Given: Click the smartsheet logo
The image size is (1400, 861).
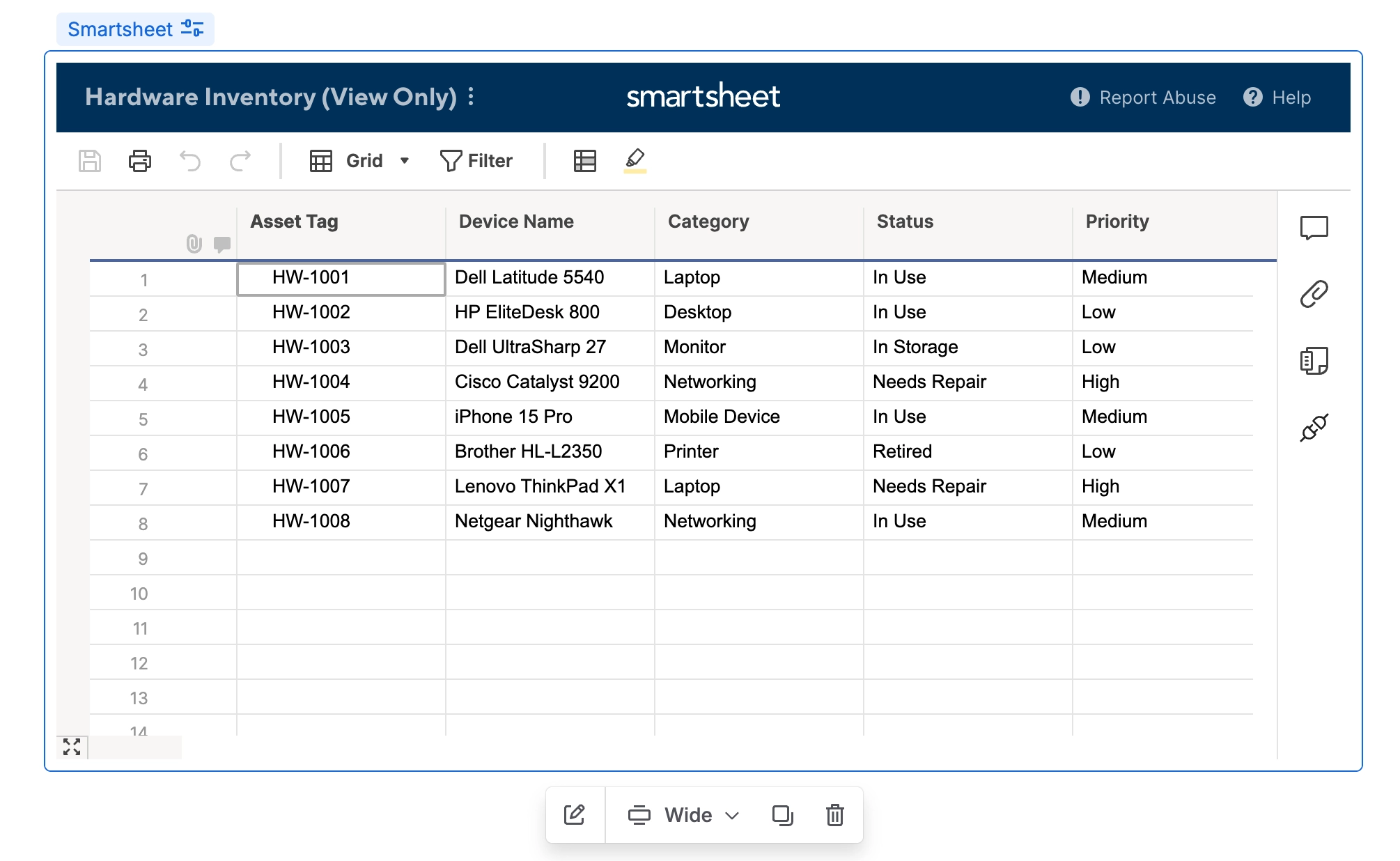Looking at the screenshot, I should point(703,96).
